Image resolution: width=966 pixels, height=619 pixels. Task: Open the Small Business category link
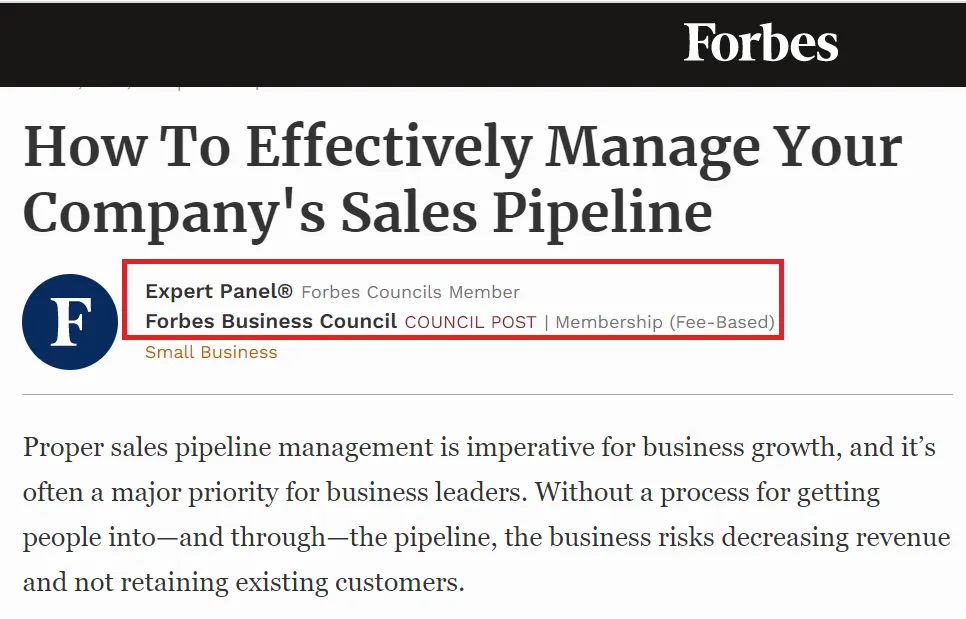tap(211, 352)
